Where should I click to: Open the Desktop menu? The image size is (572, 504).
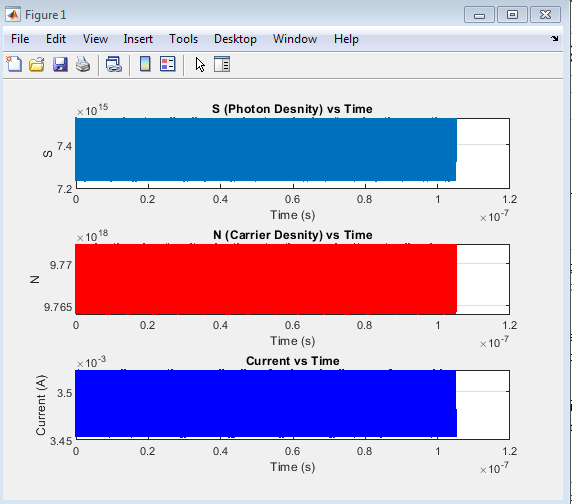click(x=235, y=39)
